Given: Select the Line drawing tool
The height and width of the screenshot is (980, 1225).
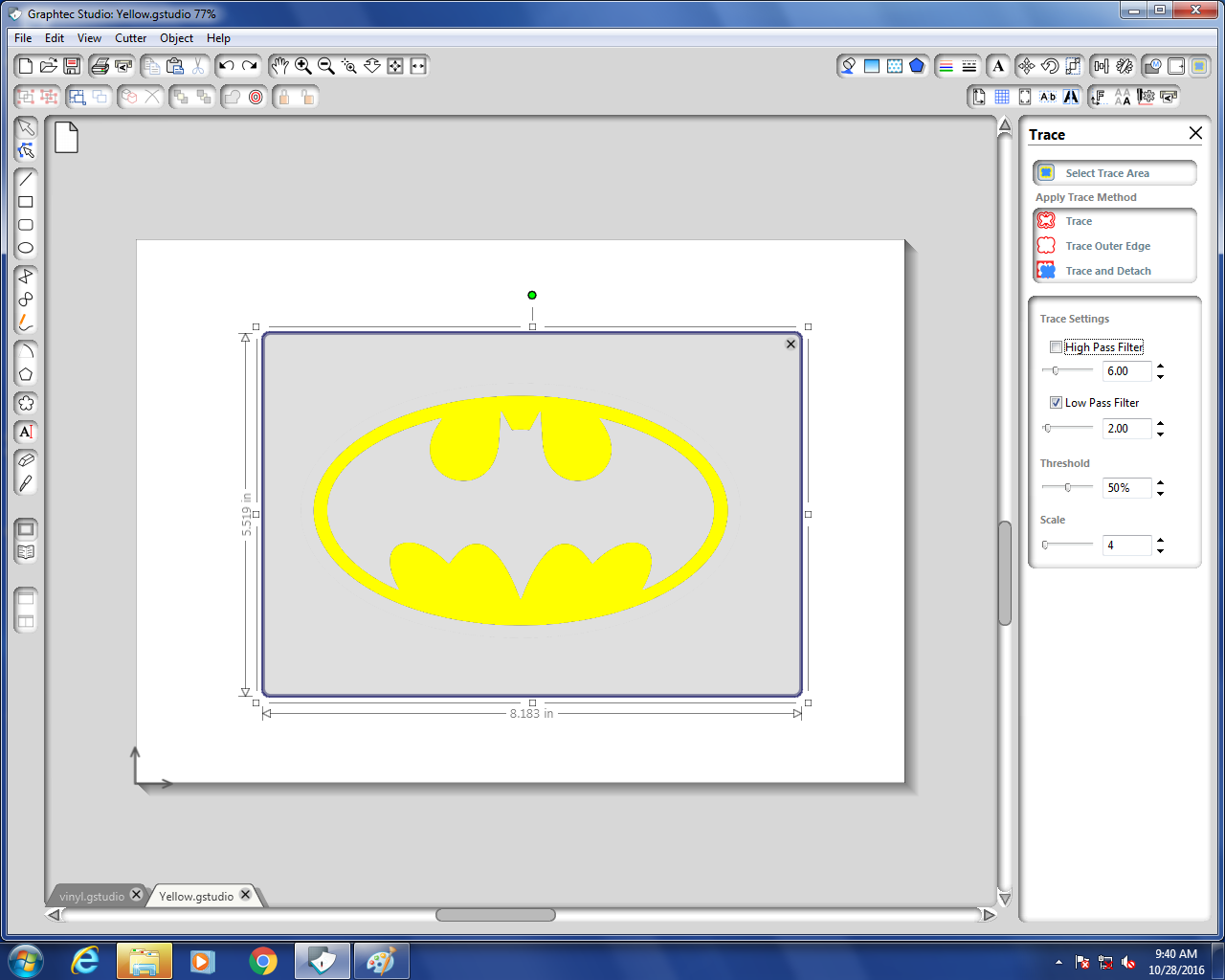Looking at the screenshot, I should [x=26, y=179].
